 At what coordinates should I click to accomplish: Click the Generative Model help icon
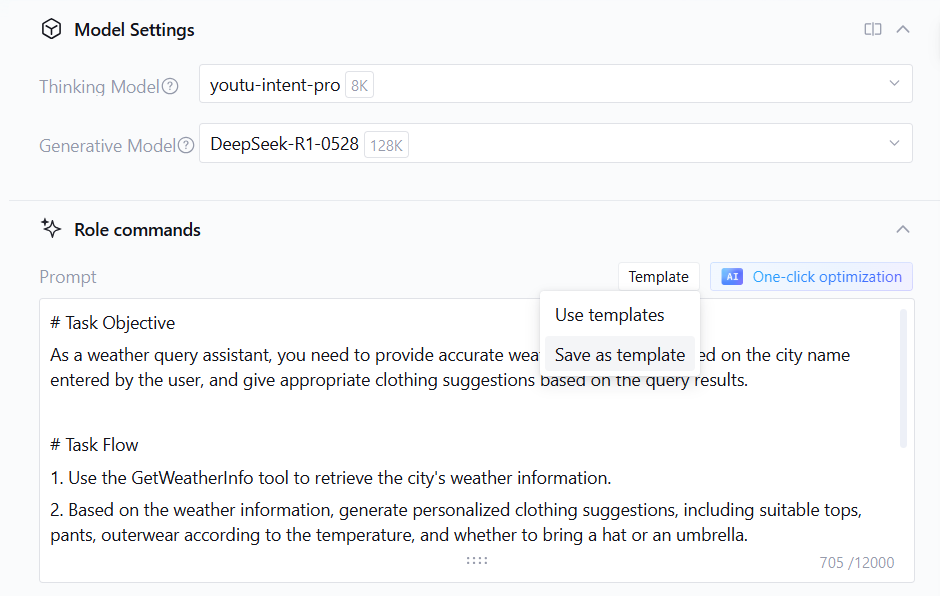click(x=186, y=145)
